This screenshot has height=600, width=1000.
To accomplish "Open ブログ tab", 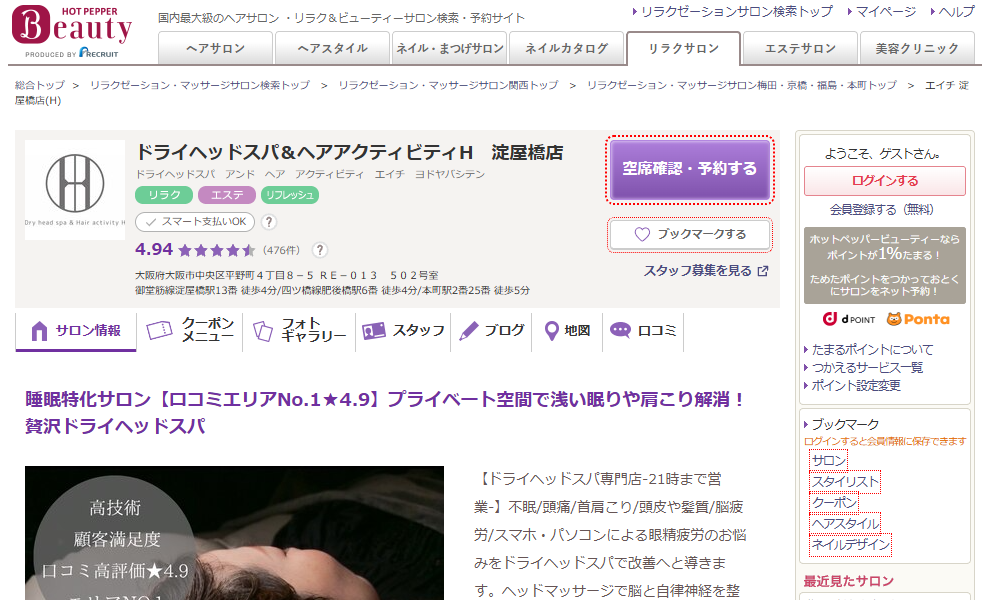I will click(x=492, y=330).
